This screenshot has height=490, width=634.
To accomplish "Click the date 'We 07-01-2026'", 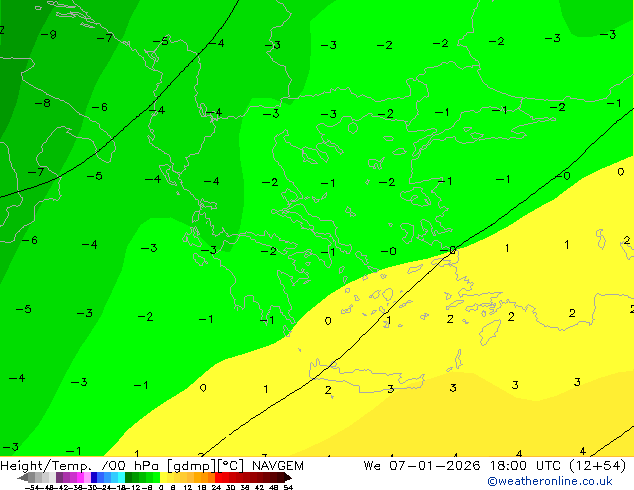I will tap(422, 466).
